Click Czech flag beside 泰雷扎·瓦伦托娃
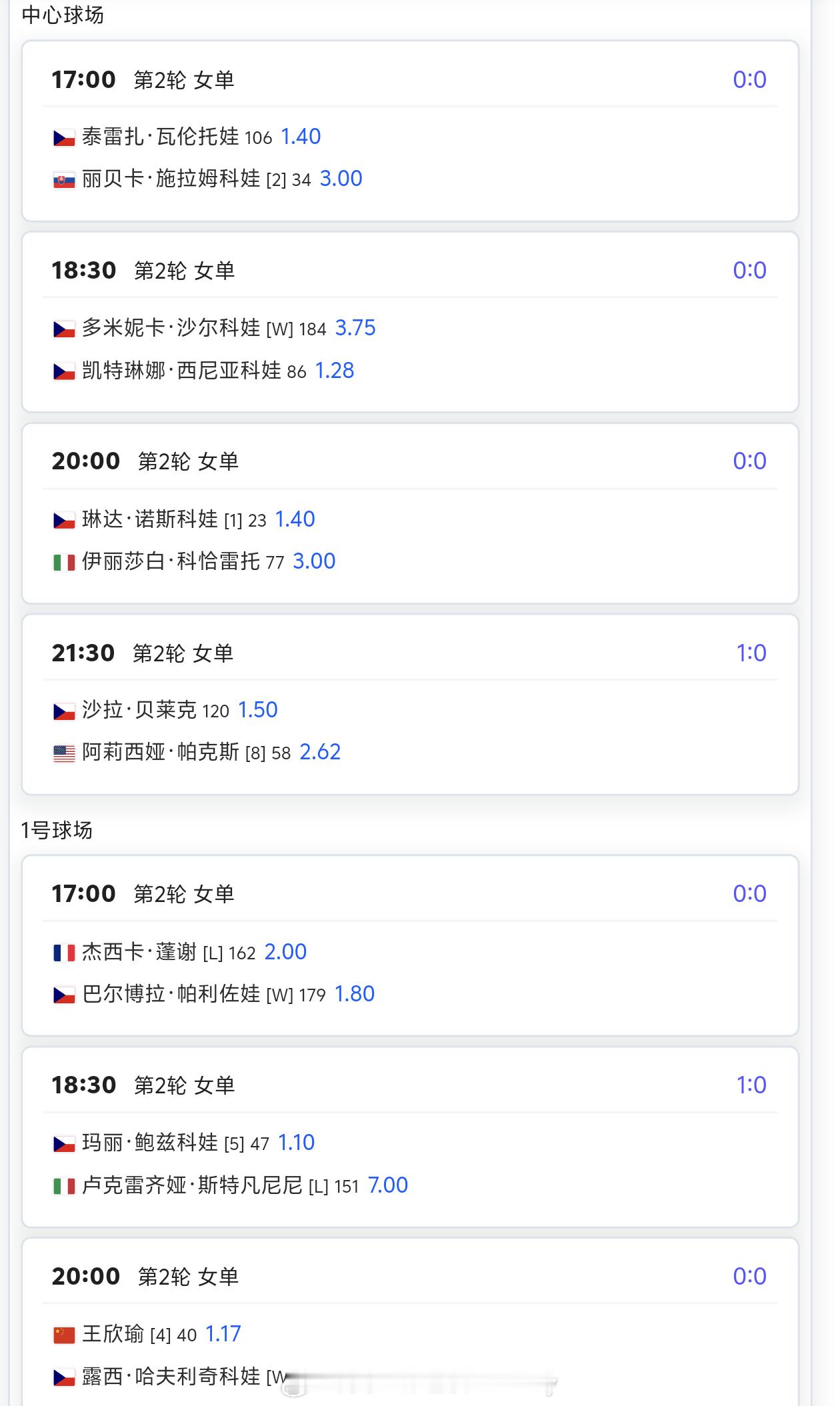This screenshot has width=840, height=1406. point(64,138)
